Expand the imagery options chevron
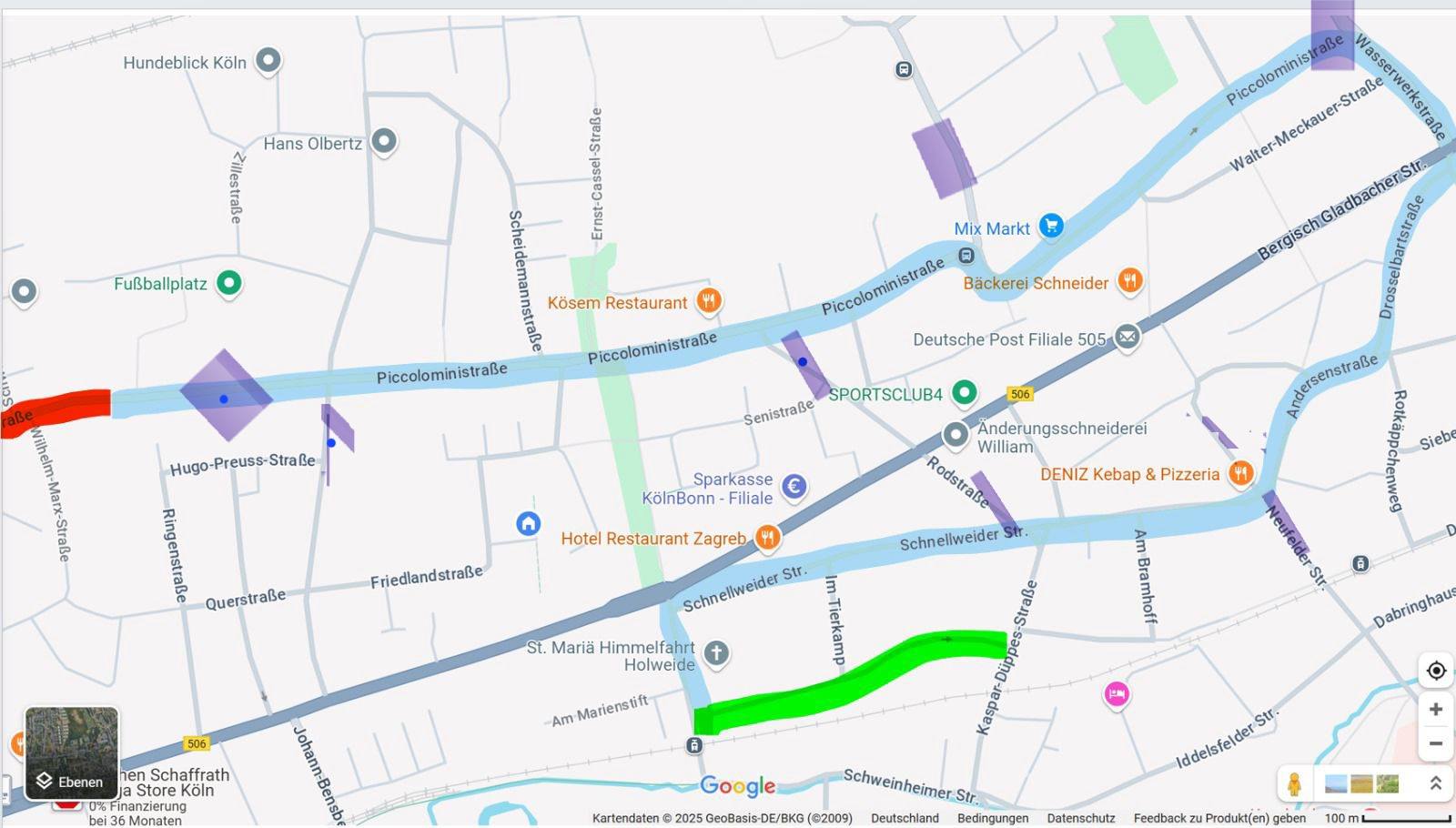The image size is (1456, 828). (x=1436, y=783)
